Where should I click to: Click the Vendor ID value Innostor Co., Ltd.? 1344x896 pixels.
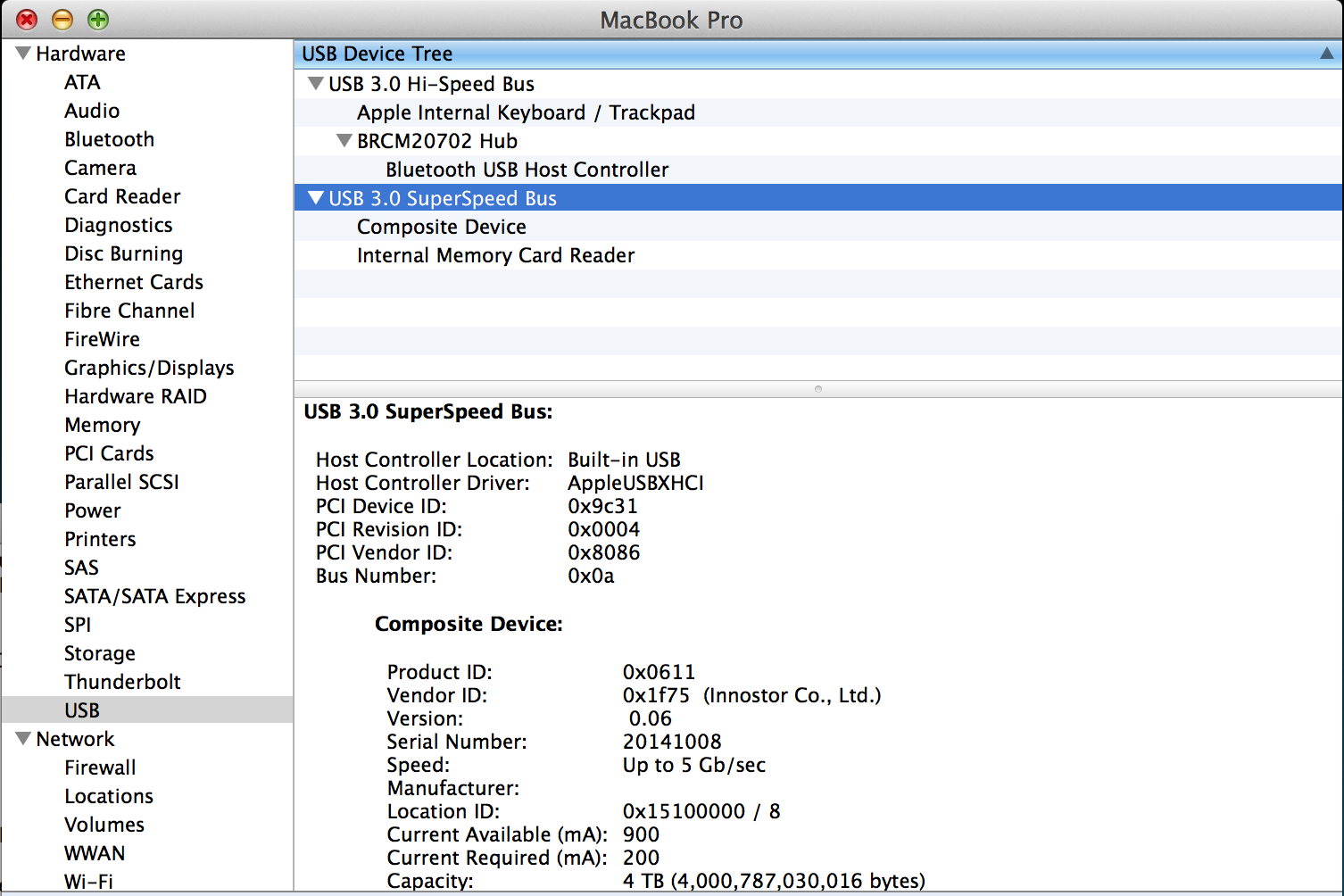[x=751, y=695]
